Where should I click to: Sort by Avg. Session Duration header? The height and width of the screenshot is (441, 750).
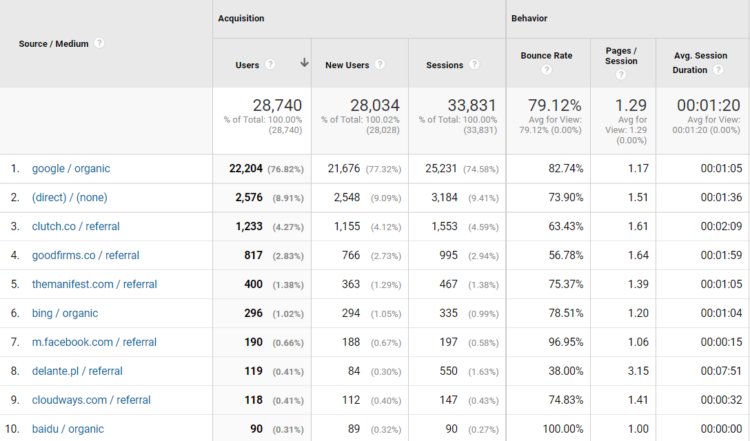pyautogui.click(x=700, y=63)
